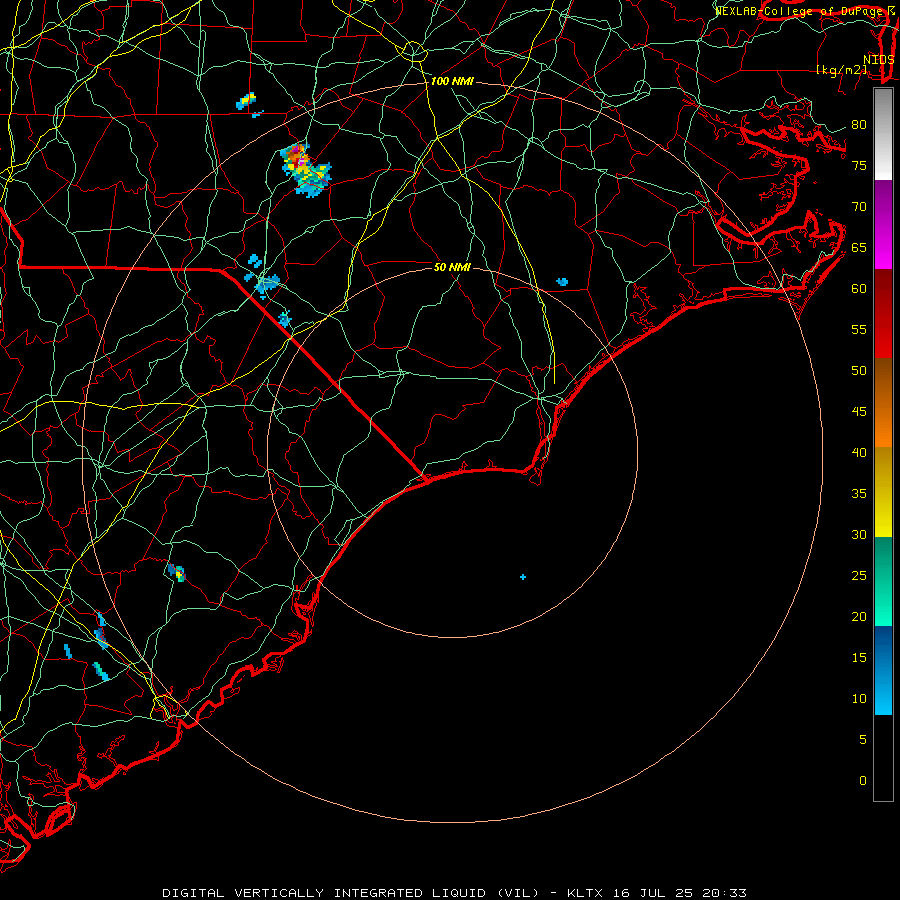Click the NIDS label above the color scale

pos(879,60)
